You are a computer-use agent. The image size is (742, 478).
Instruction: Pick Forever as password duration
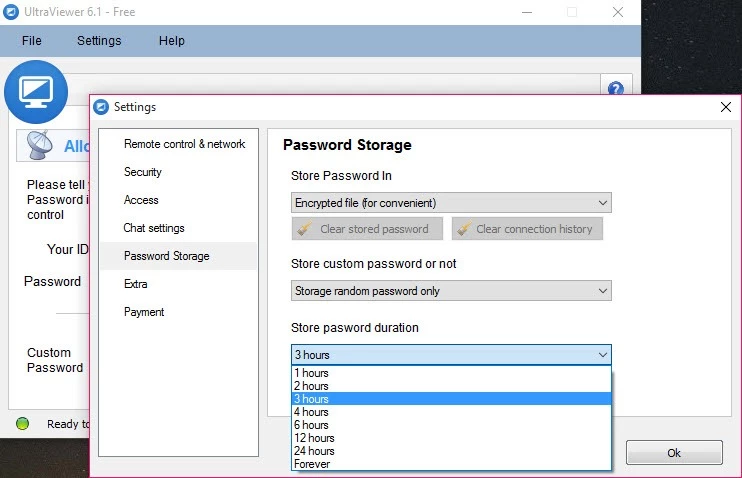312,464
